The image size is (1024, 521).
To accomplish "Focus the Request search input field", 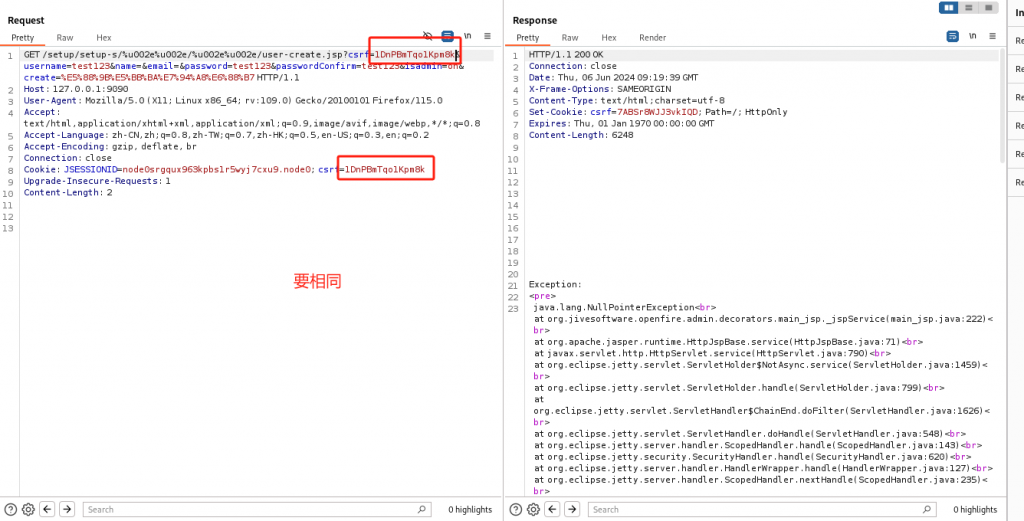I will (257, 509).
